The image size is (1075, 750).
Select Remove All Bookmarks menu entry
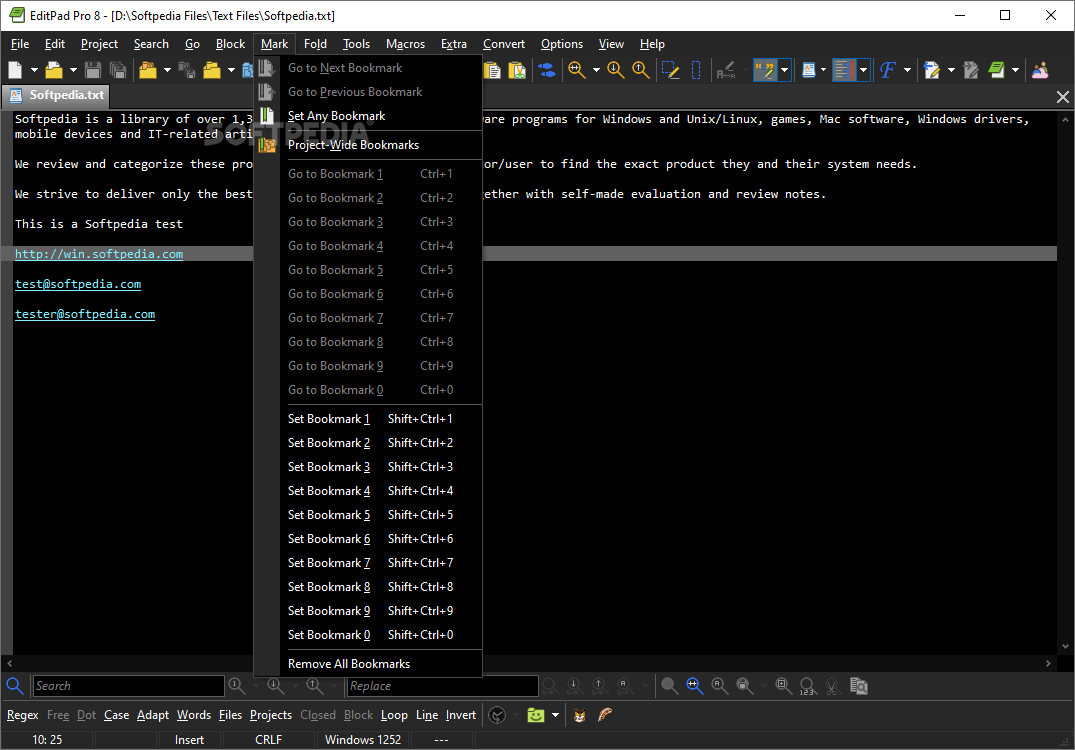point(368,664)
